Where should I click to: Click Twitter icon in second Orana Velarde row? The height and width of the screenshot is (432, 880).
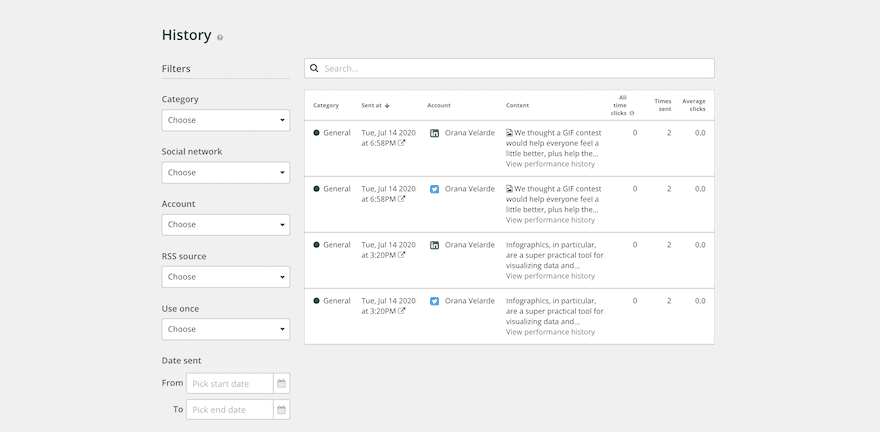[434, 189]
